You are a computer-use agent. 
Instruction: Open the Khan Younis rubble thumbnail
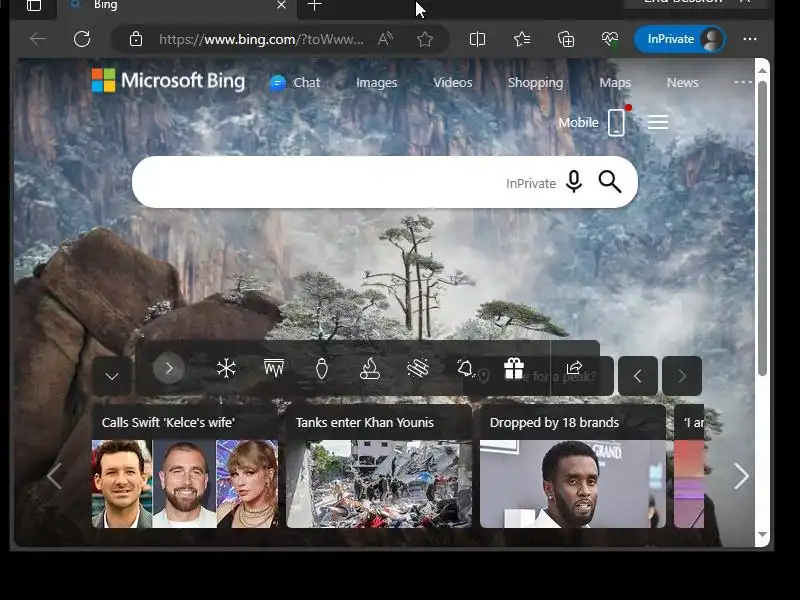coord(379,484)
